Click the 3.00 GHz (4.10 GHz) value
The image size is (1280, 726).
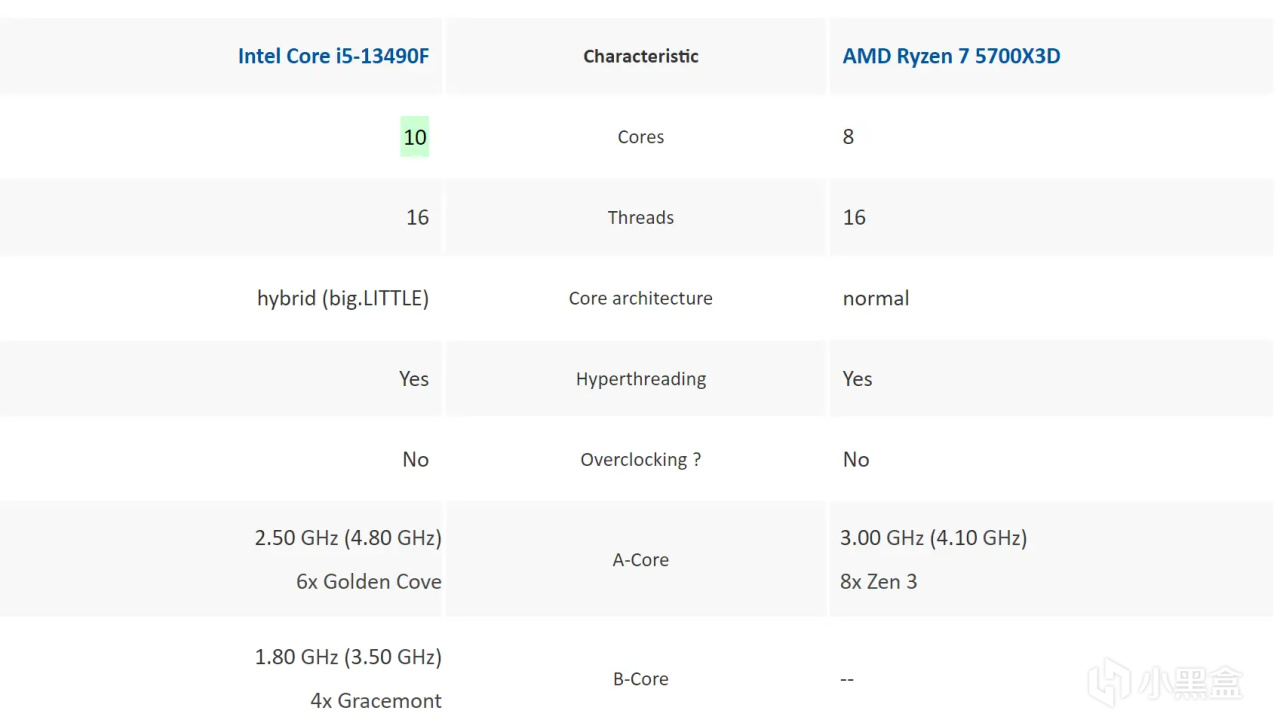[x=933, y=538]
